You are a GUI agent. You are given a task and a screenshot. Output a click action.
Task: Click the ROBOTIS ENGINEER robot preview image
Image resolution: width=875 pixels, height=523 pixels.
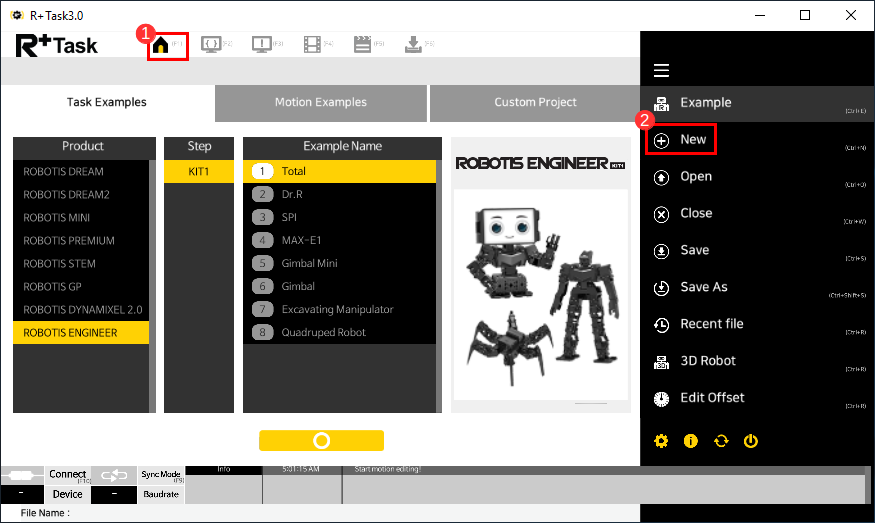tap(541, 295)
